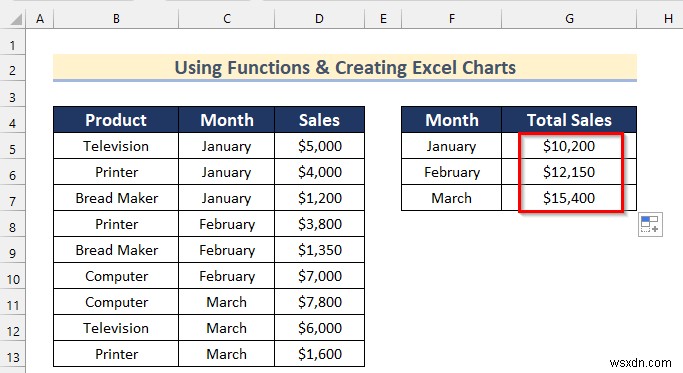
Task: Click the $10,200 total sales cell
Action: coord(569,146)
